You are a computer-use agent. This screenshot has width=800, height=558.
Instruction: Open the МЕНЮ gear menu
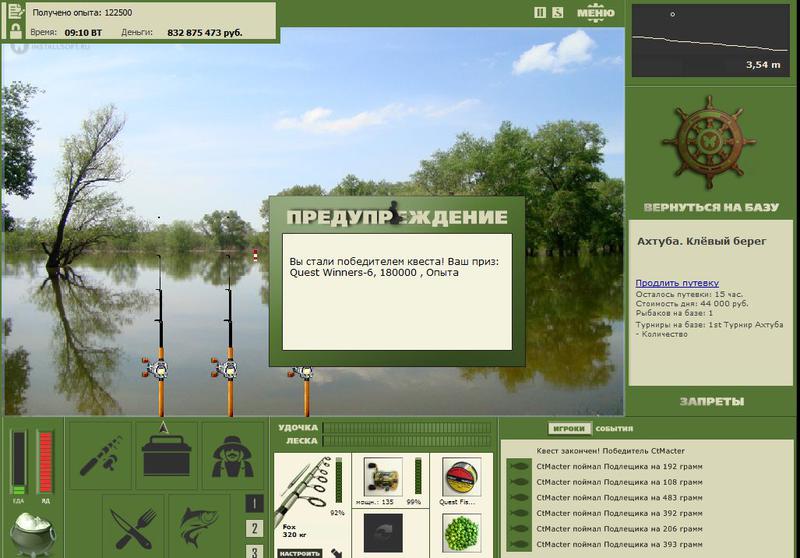point(595,13)
